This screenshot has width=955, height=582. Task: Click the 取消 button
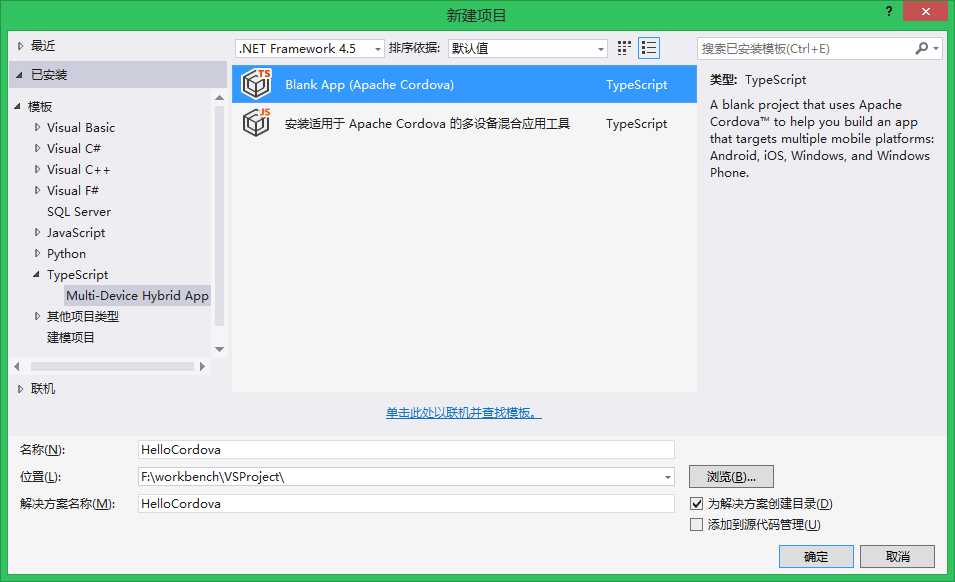(897, 556)
